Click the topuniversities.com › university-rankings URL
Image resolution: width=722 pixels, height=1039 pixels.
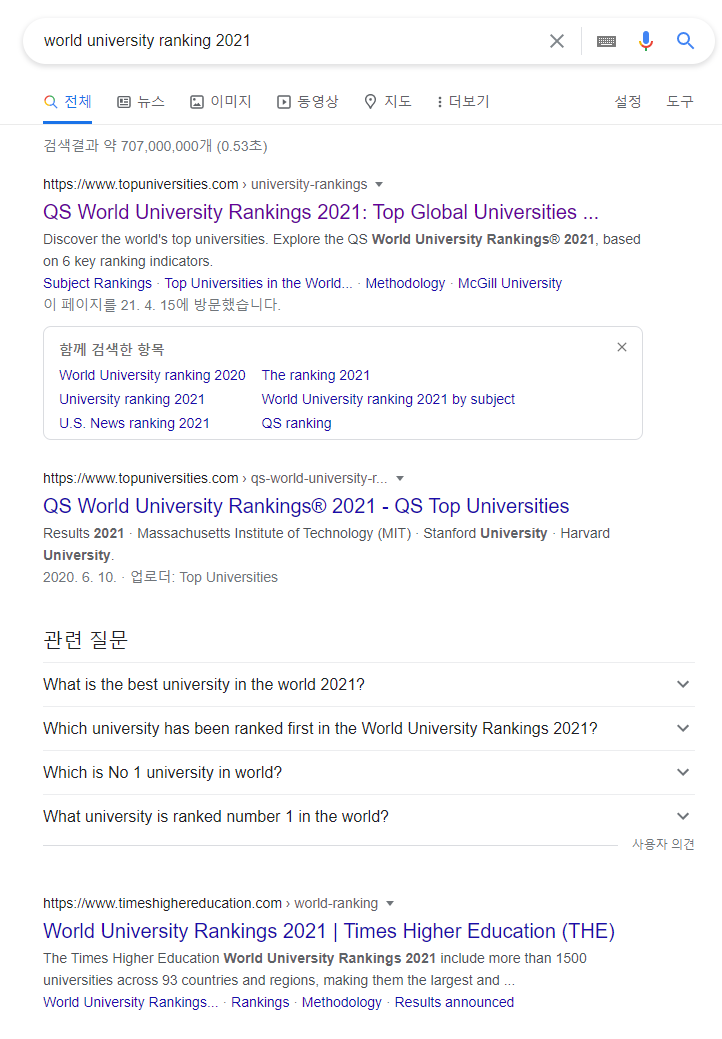(205, 184)
